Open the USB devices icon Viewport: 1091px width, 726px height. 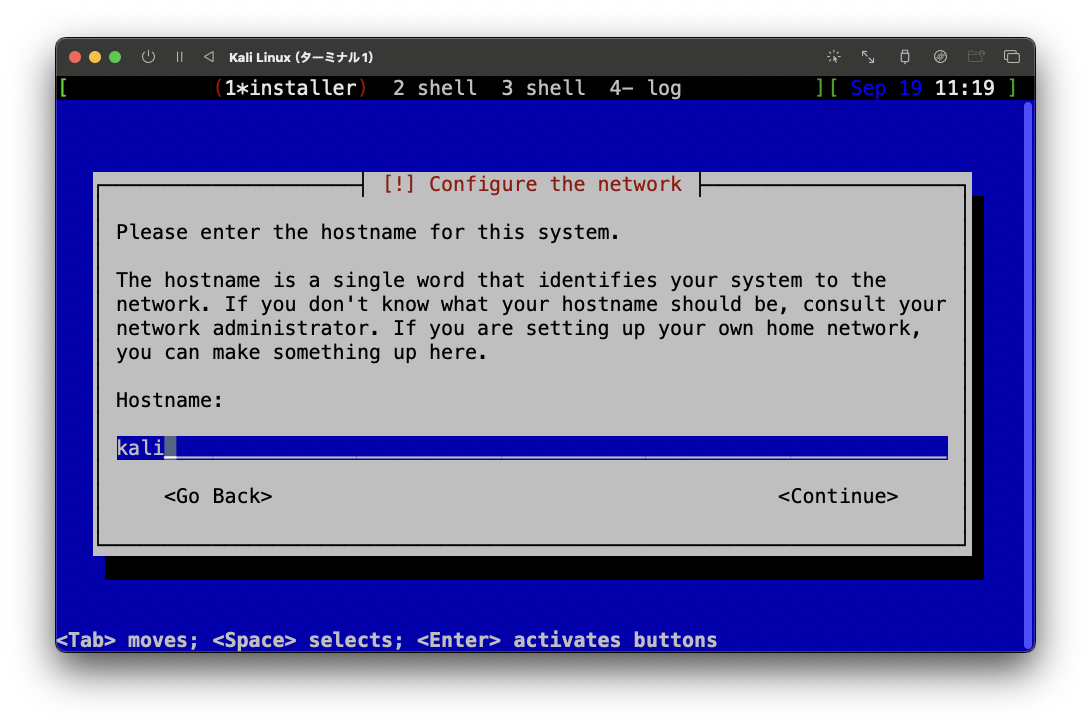pos(903,57)
